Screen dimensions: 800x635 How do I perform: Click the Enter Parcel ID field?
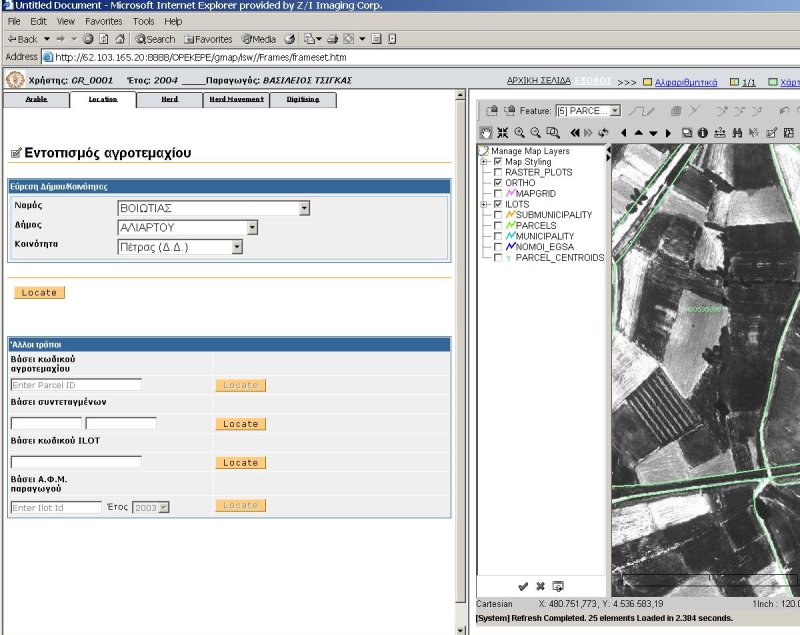pyautogui.click(x=76, y=385)
